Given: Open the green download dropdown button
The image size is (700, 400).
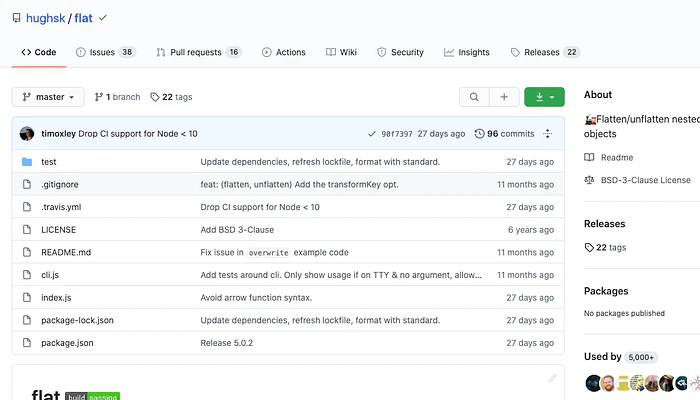Looking at the screenshot, I should [544, 97].
